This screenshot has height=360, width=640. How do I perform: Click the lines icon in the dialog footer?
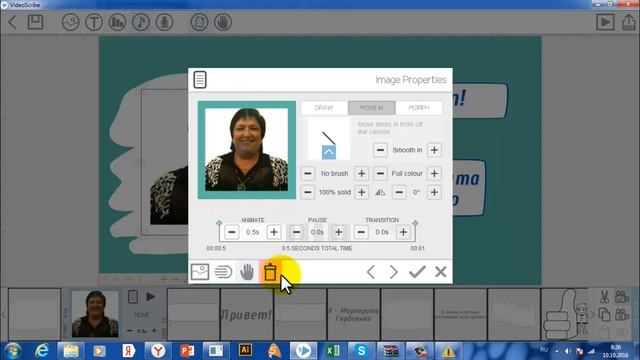click(x=223, y=272)
